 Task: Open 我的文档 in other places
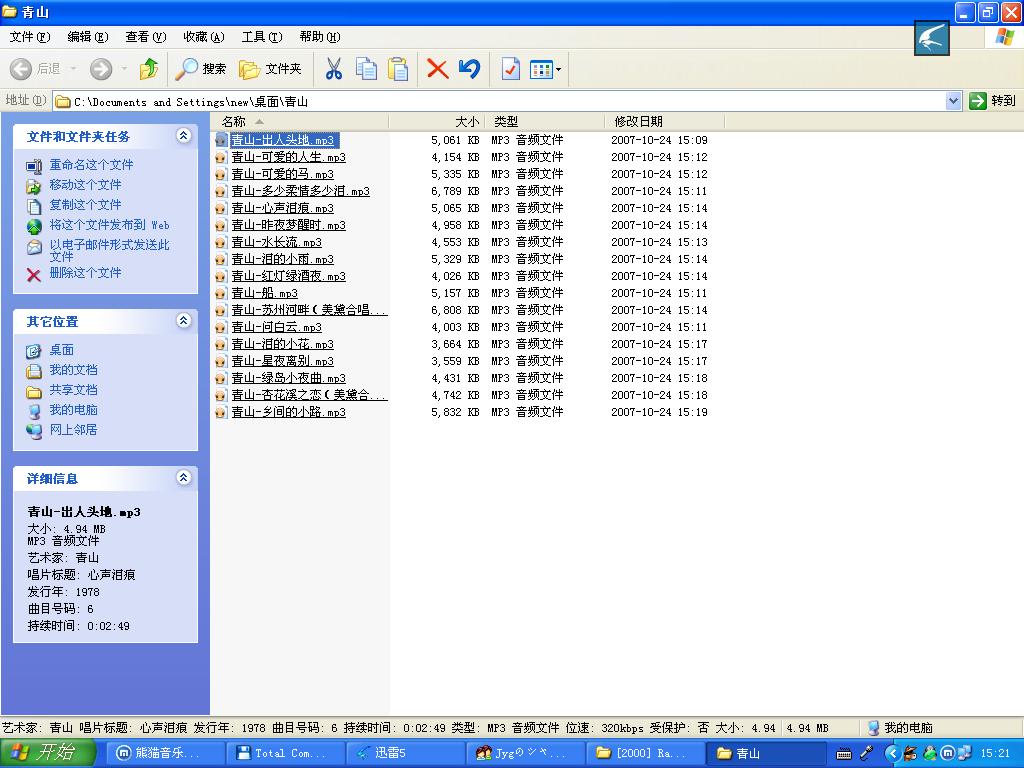pyautogui.click(x=74, y=370)
